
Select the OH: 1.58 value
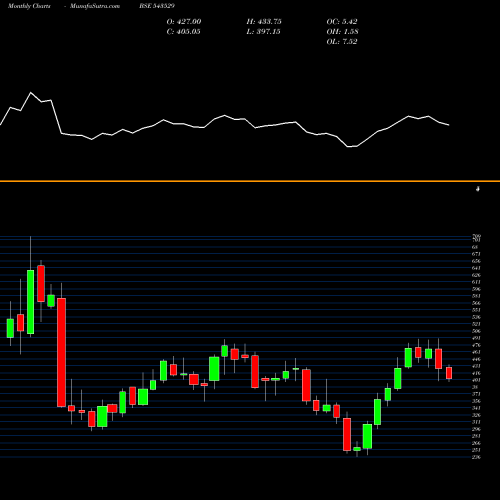click(x=342, y=32)
